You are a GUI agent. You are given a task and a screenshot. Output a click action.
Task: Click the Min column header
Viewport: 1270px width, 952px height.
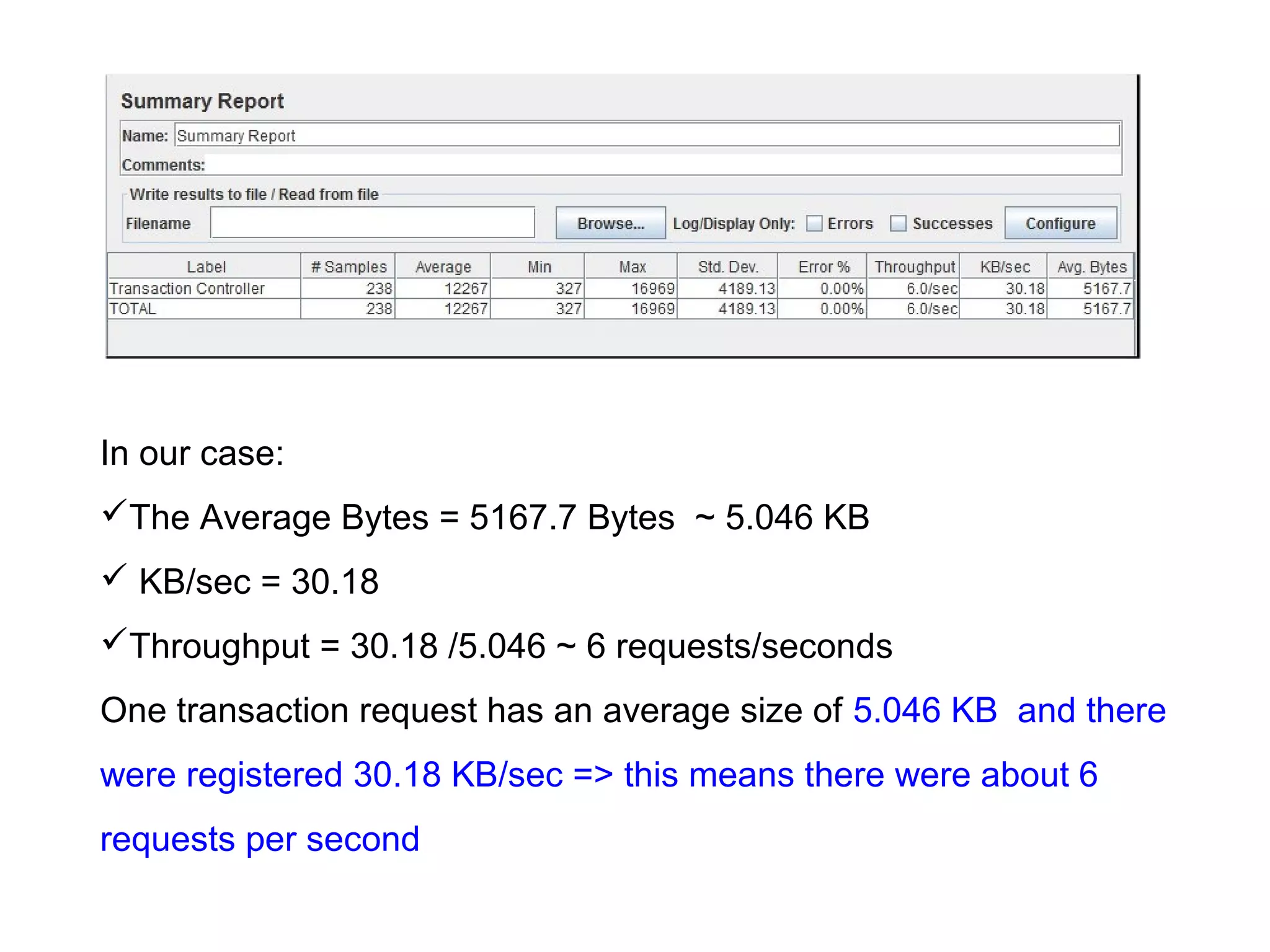click(x=538, y=267)
